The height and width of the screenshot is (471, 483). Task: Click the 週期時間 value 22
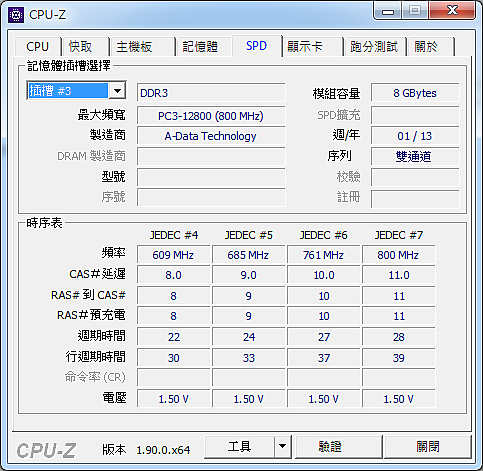tap(173, 337)
